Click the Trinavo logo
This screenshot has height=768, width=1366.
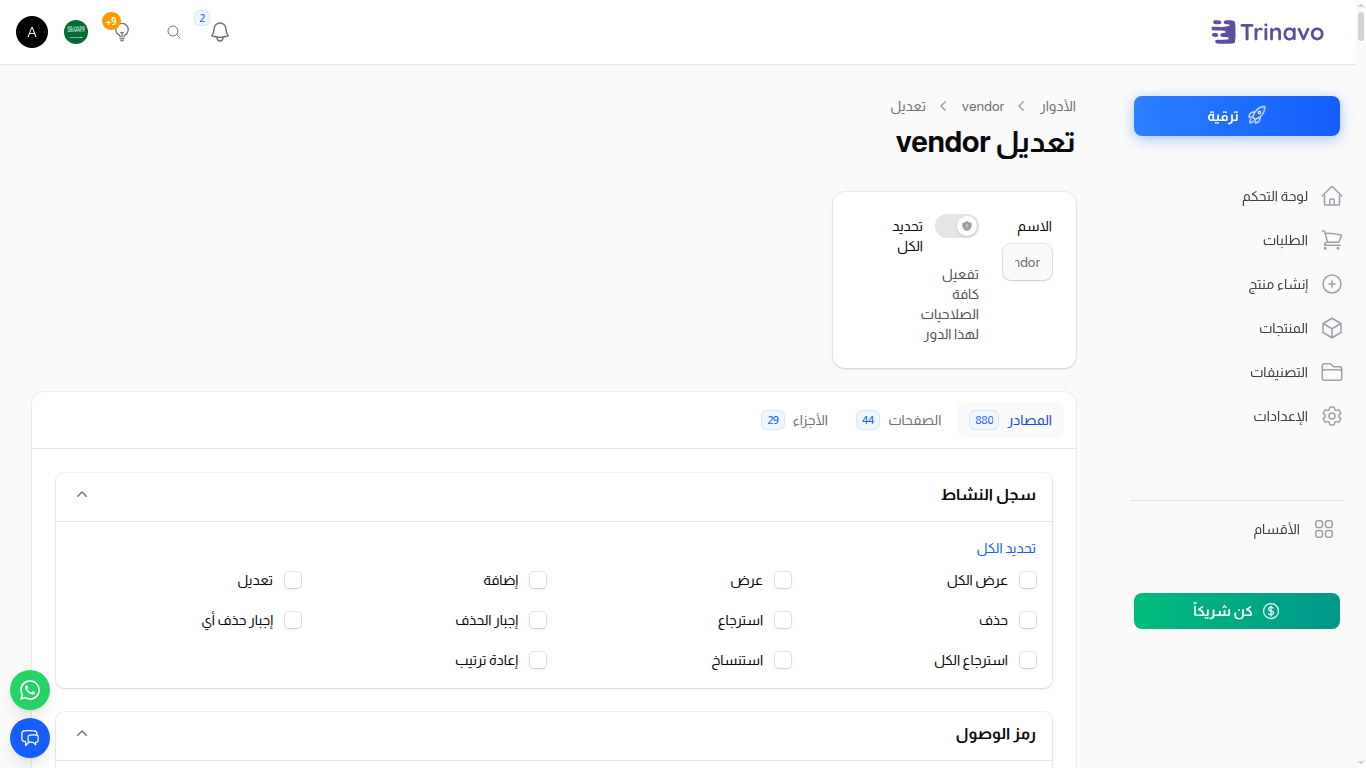coord(1267,32)
